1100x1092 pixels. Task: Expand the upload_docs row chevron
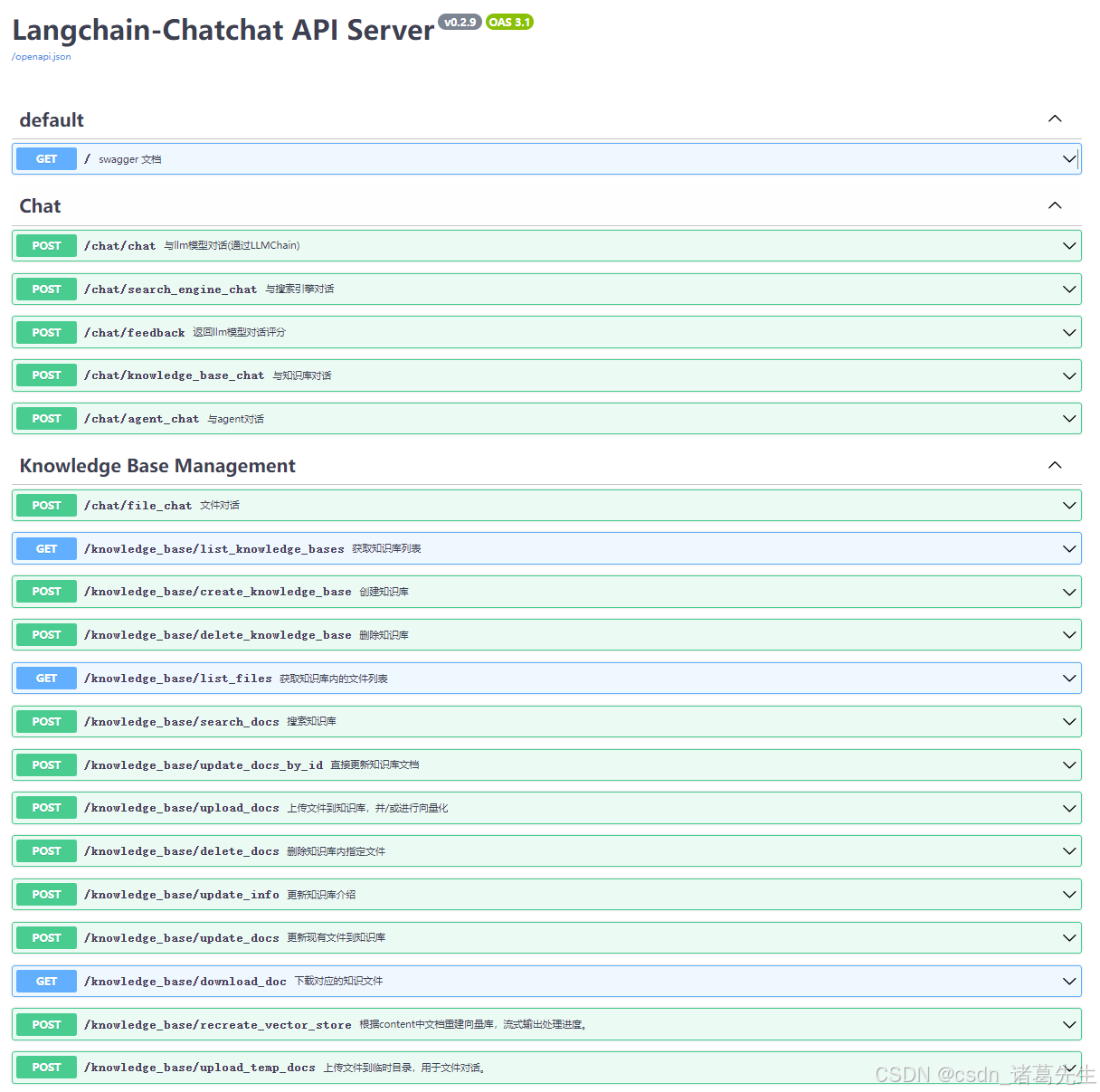1069,808
